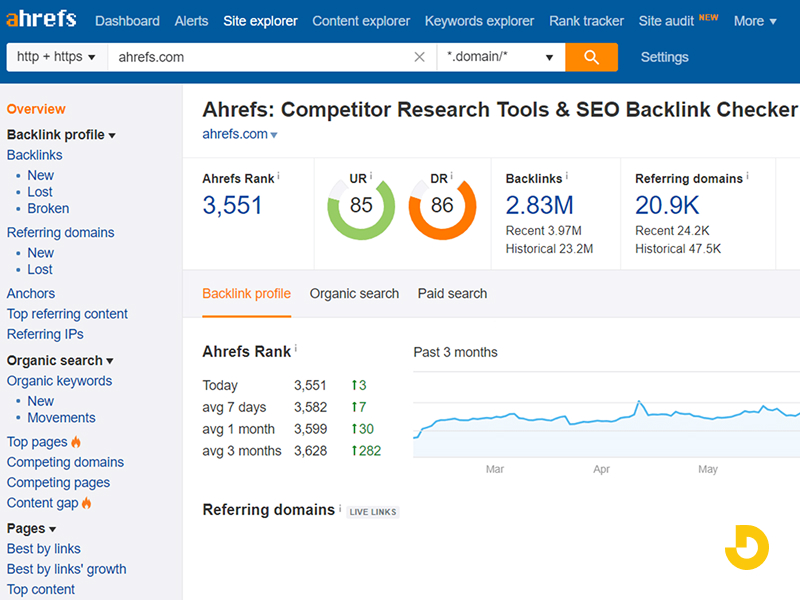This screenshot has width=800, height=600.
Task: Open the Best by links' growth report
Action: click(x=66, y=569)
